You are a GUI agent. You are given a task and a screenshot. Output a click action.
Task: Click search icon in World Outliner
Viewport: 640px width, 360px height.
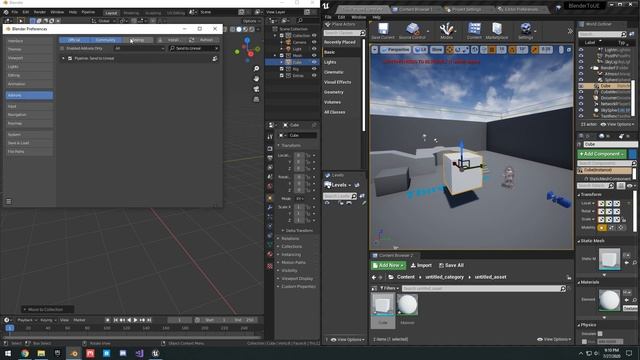[623, 34]
